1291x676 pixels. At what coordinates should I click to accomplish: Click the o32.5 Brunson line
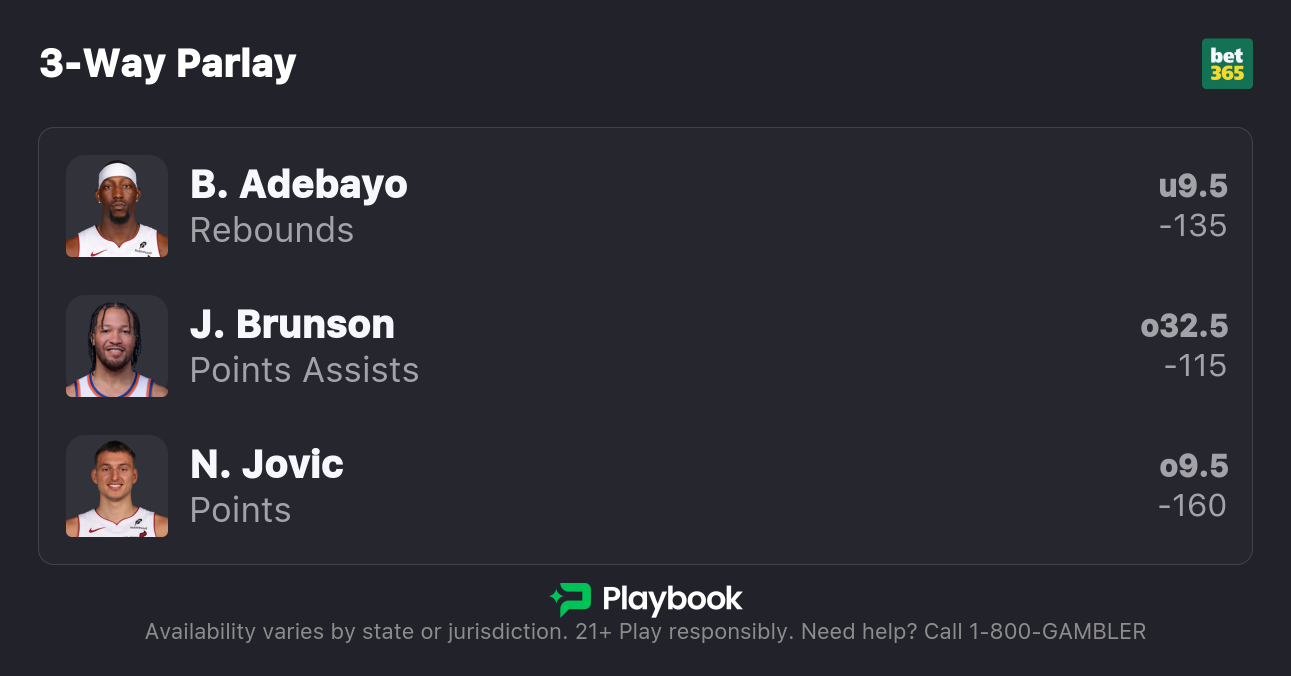tap(1184, 326)
